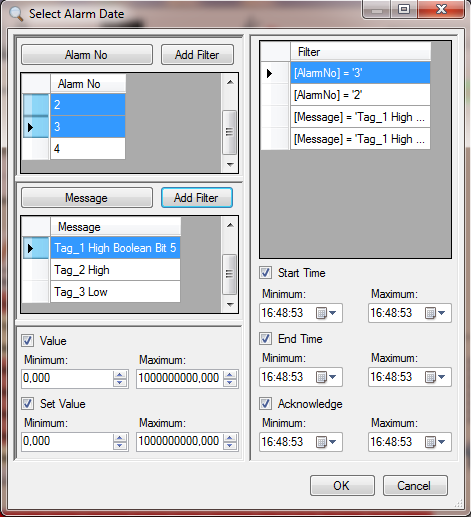Toggle the Acknowledge checkbox
471x517 pixels.
point(265,404)
